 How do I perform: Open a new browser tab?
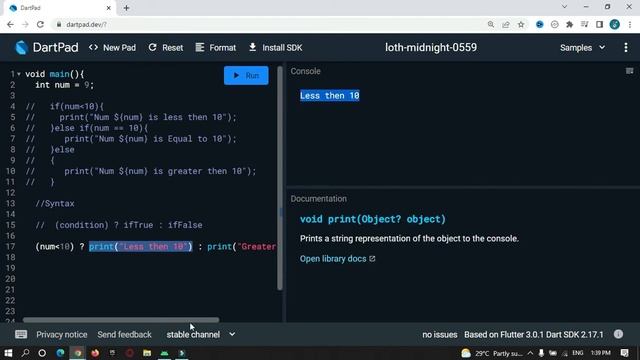point(127,8)
